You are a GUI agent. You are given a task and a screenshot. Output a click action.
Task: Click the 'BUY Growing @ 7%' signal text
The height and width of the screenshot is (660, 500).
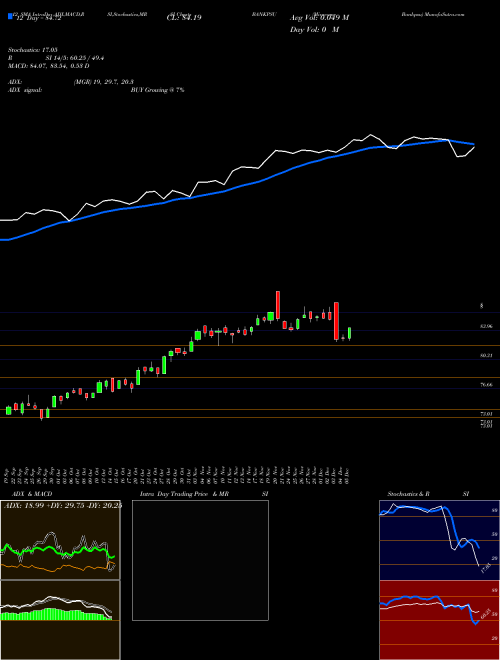157,90
